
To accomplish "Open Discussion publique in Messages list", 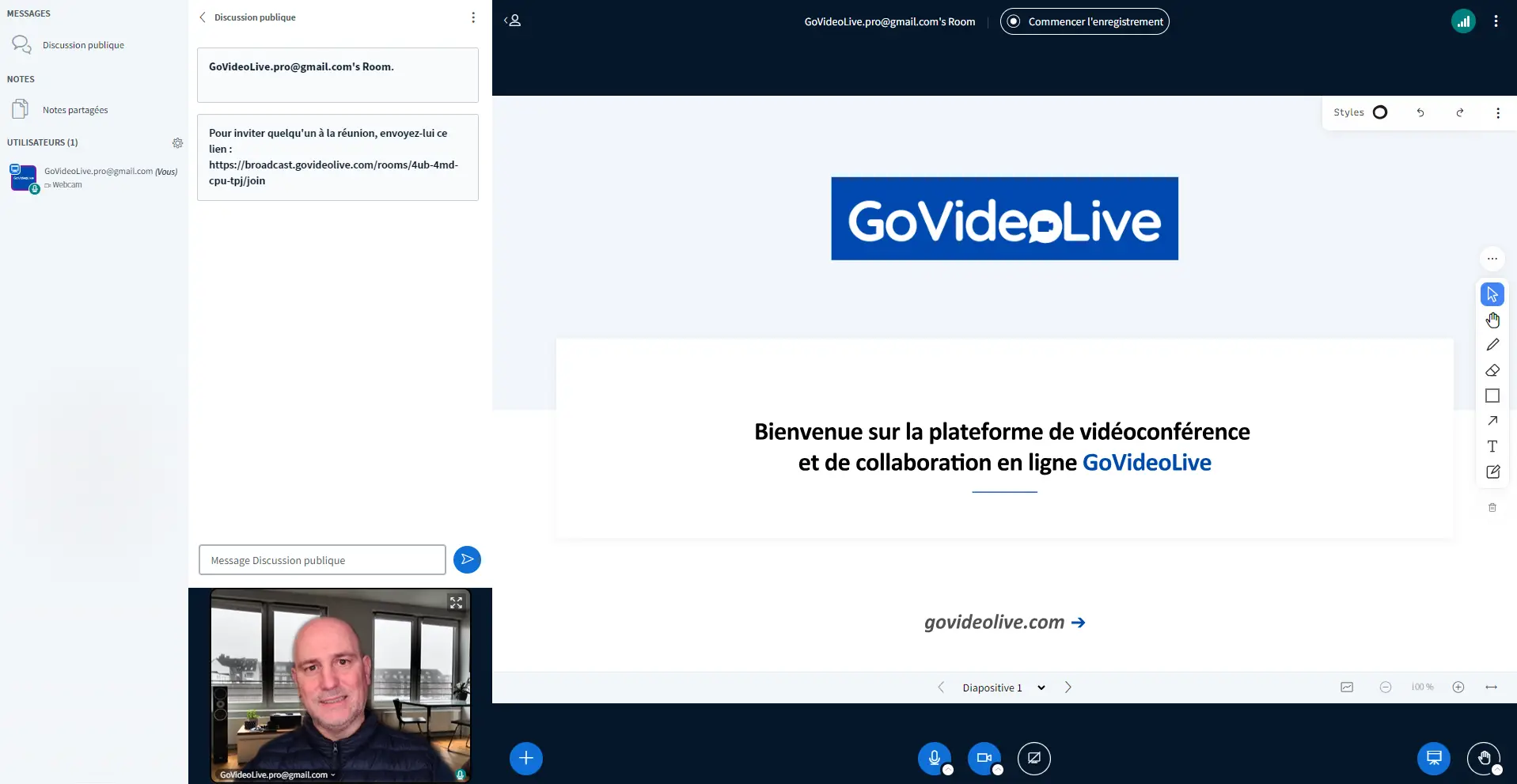I will pos(83,45).
